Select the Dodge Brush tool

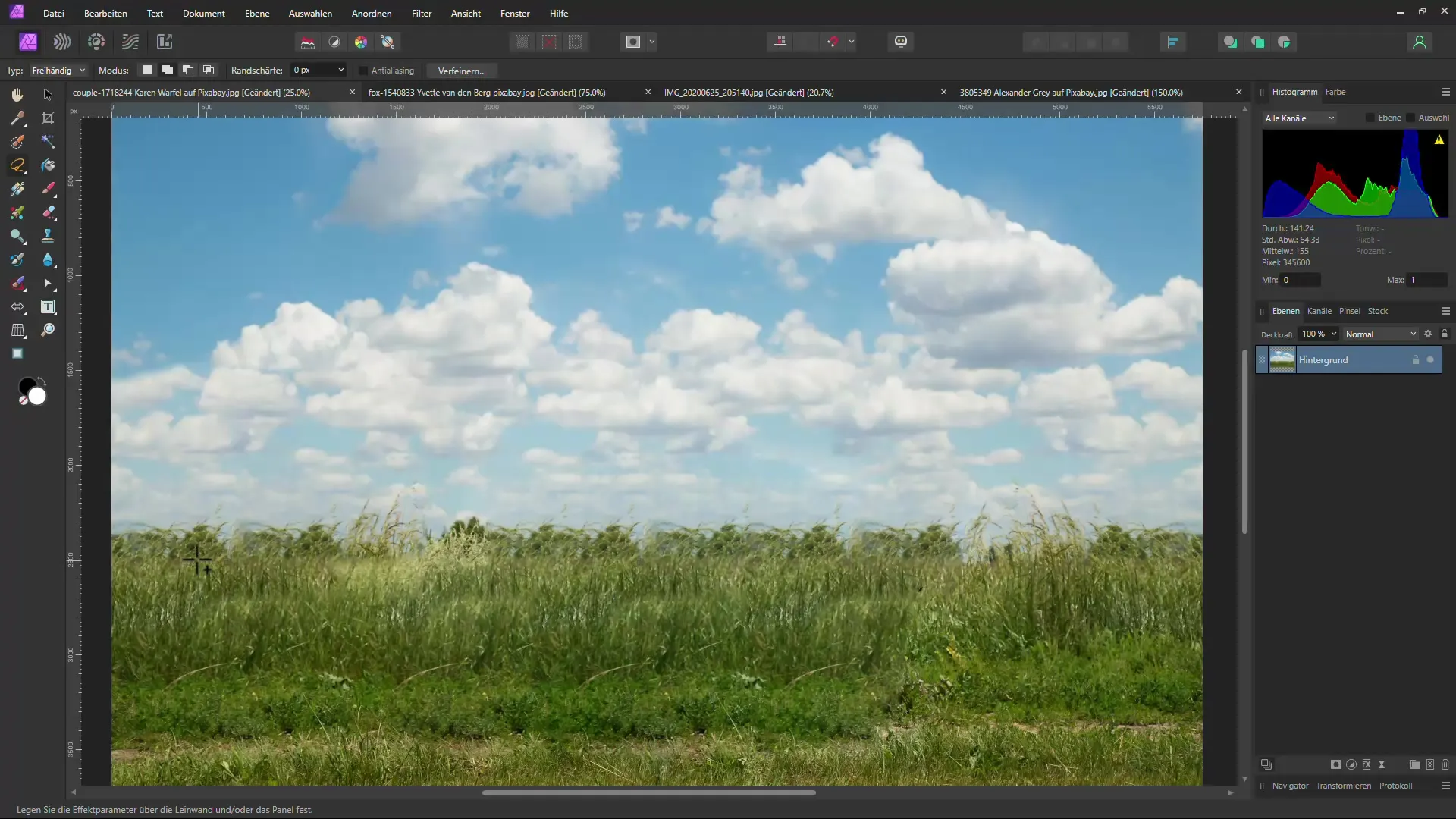pos(17,236)
